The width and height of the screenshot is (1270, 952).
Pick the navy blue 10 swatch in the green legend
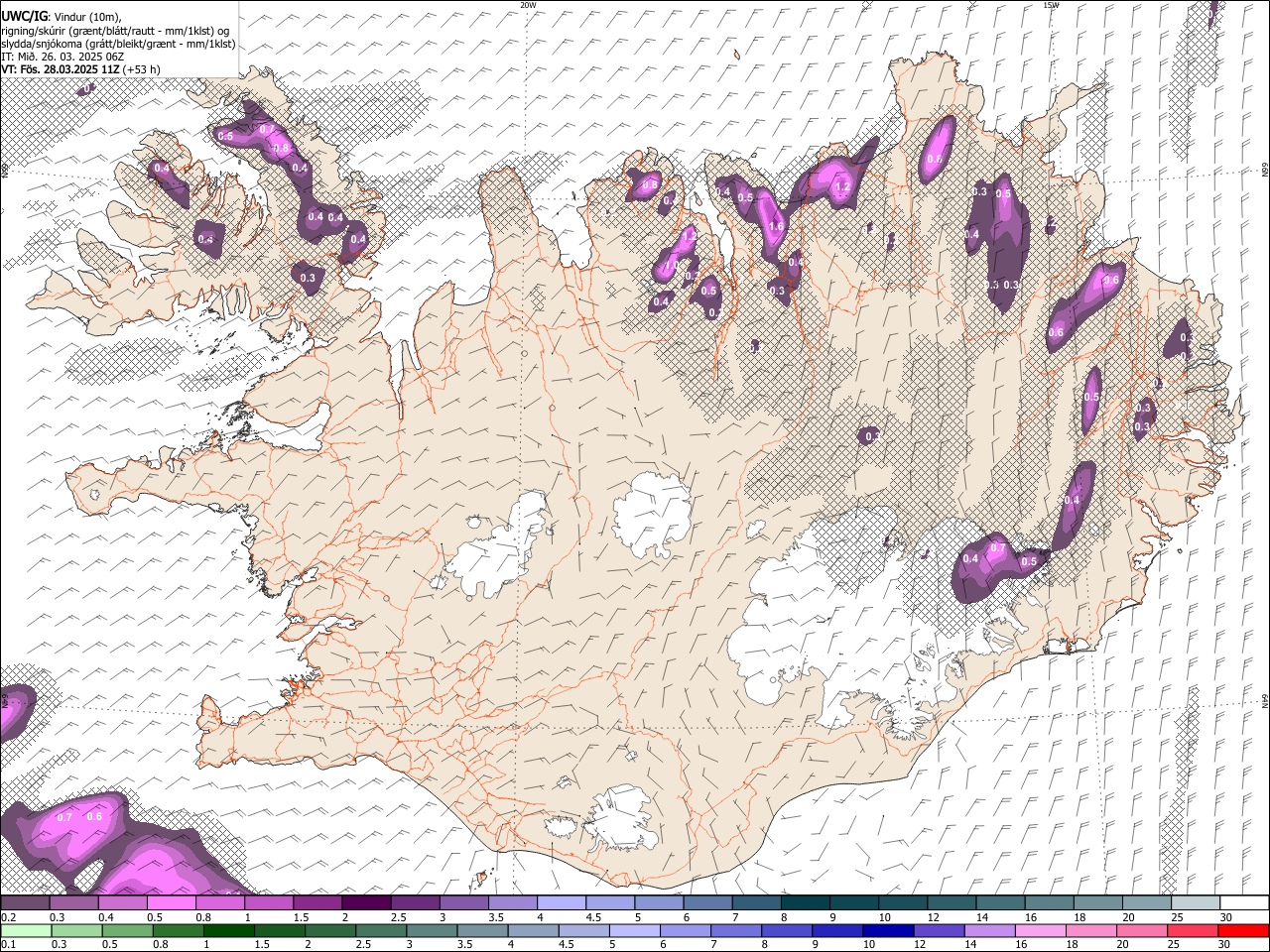(888, 930)
